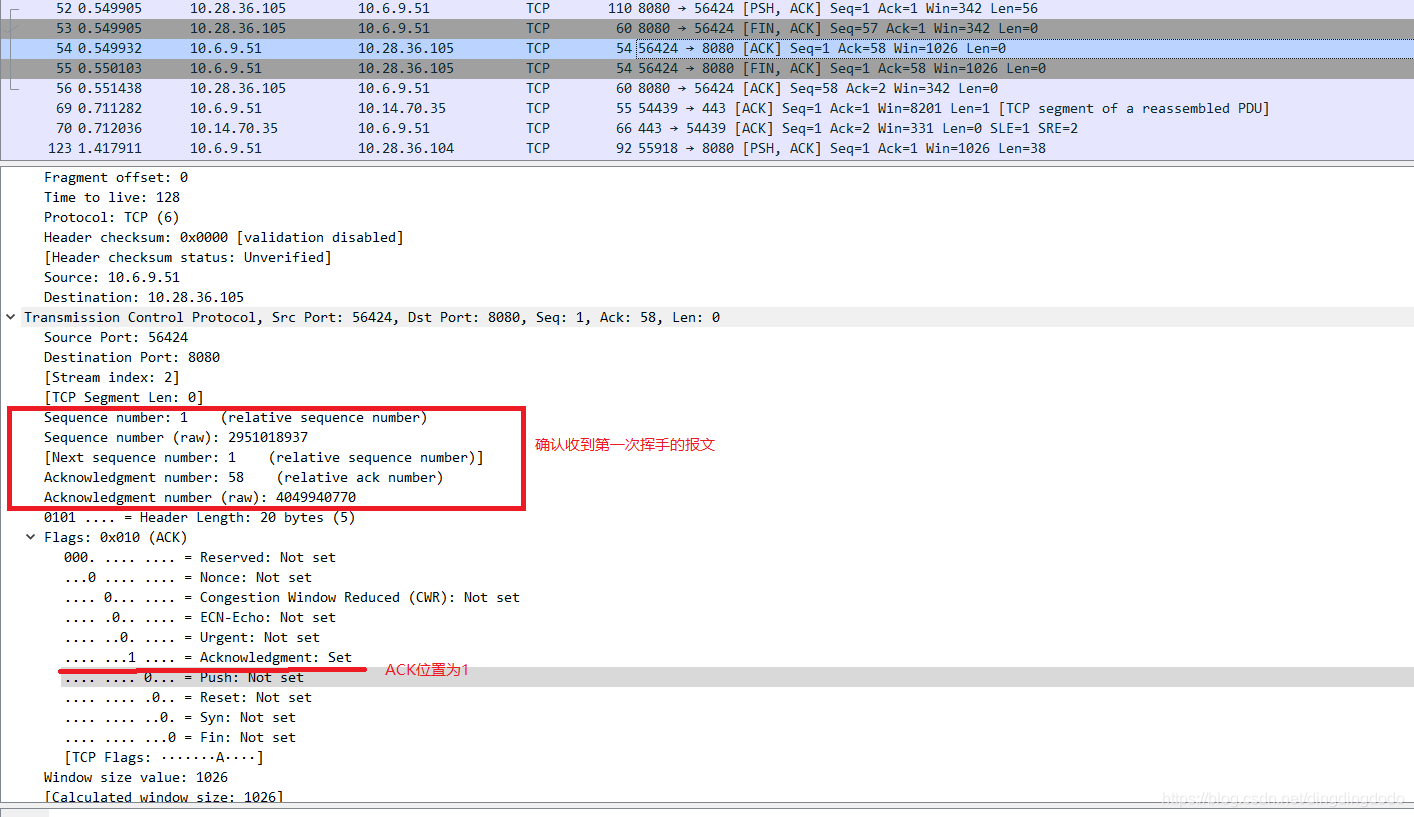Select packet 55 FIN, ACK row
The width and height of the screenshot is (1414, 817).
coord(707,68)
